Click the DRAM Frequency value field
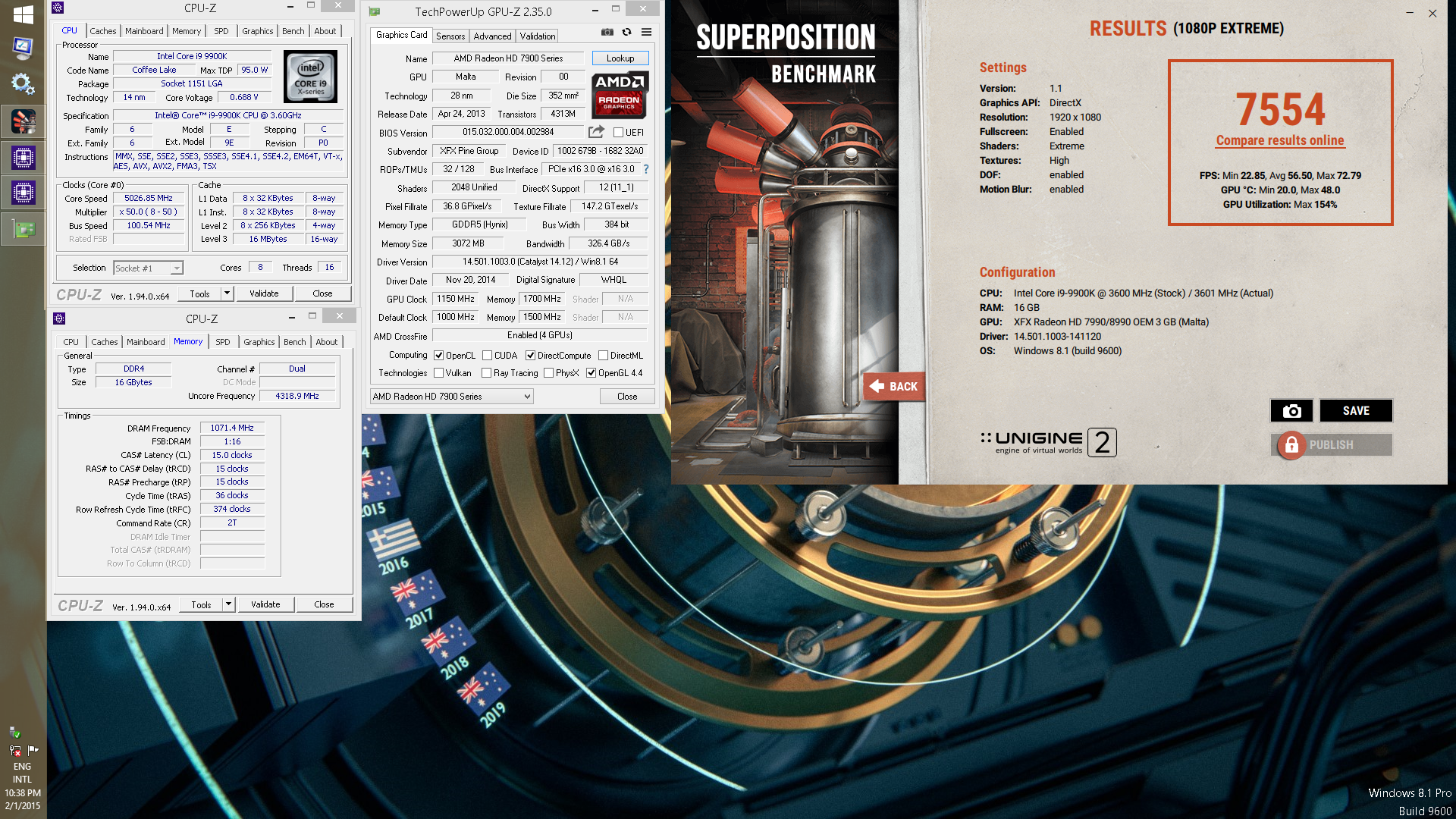Screen dimensions: 1456x819 coord(232,428)
